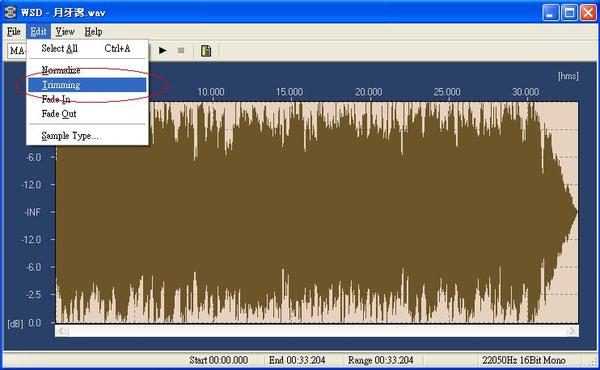Click the Play button in toolbar
Image resolution: width=600 pixels, height=370 pixels.
(x=163, y=51)
